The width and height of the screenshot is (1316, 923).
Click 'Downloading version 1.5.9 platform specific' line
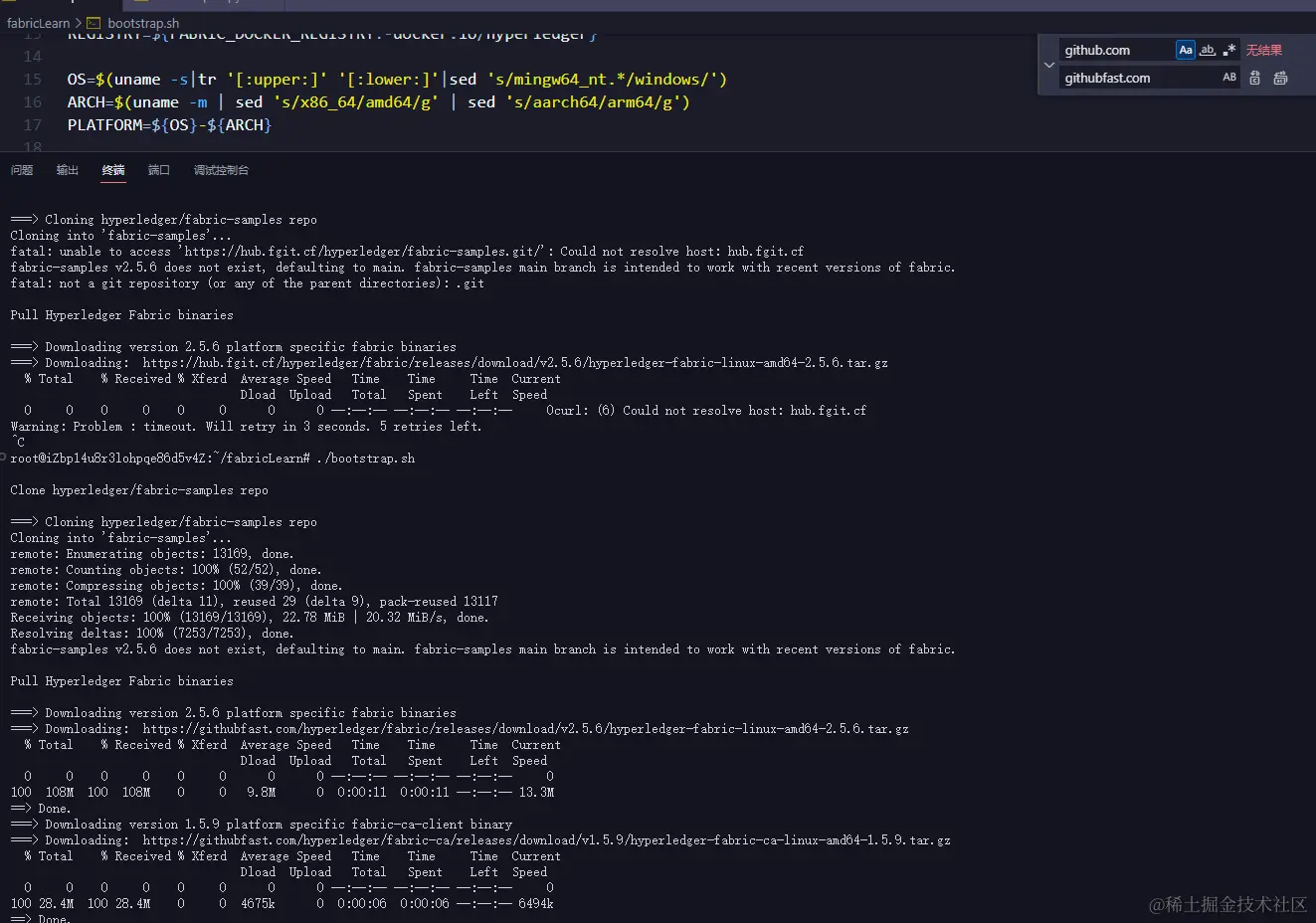(x=262, y=825)
